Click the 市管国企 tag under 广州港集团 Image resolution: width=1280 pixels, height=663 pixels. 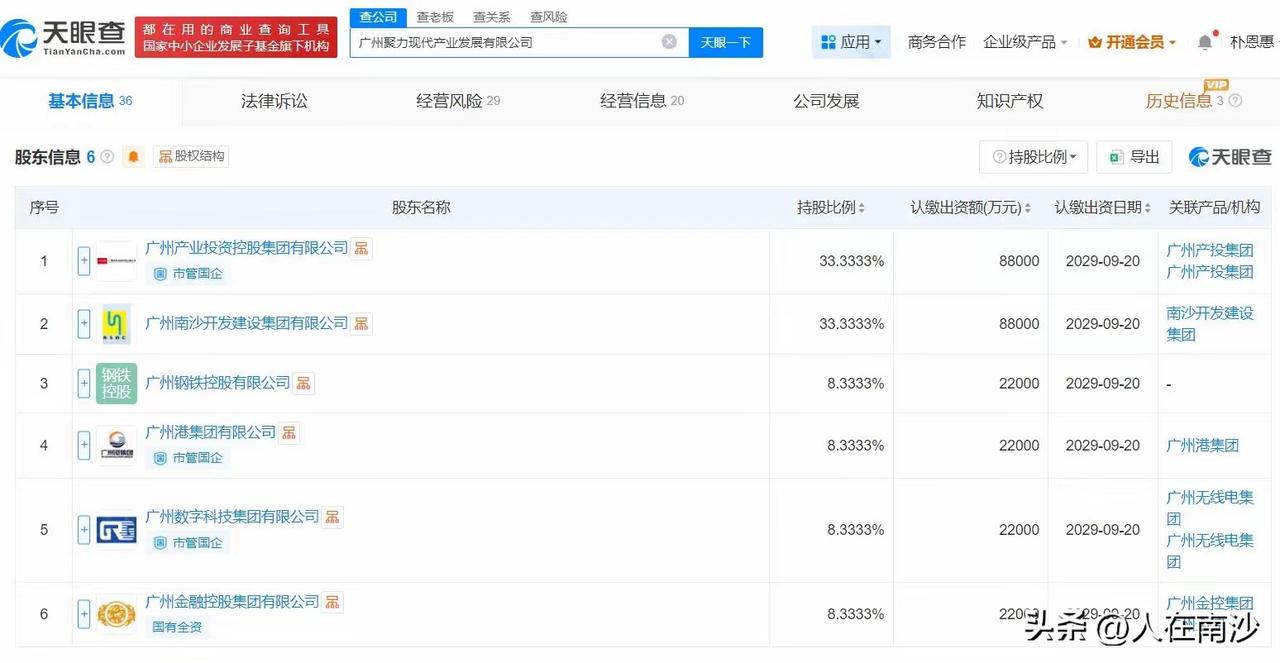pos(188,458)
